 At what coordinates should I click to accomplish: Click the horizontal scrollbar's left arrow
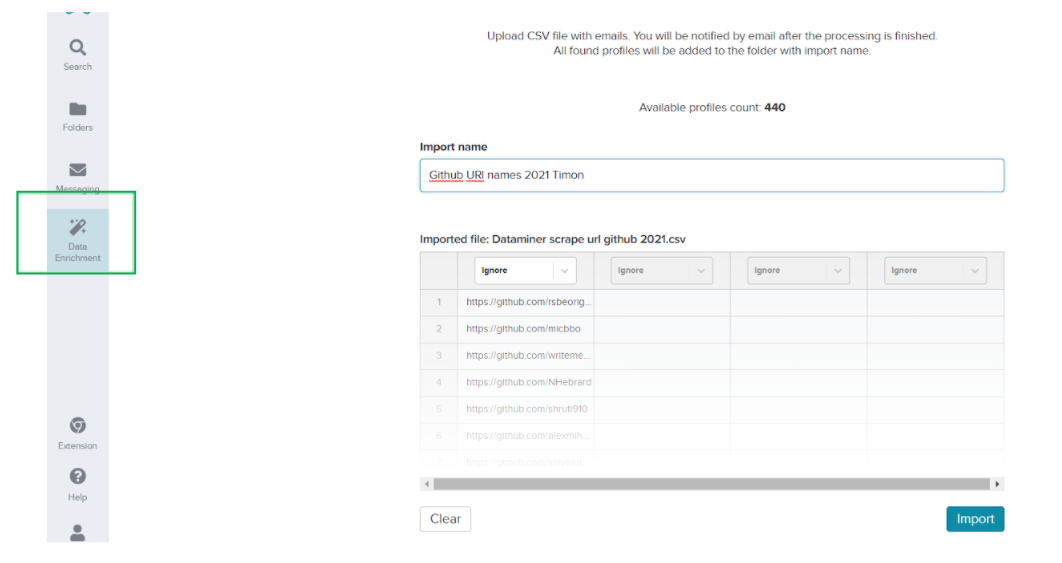tap(427, 484)
